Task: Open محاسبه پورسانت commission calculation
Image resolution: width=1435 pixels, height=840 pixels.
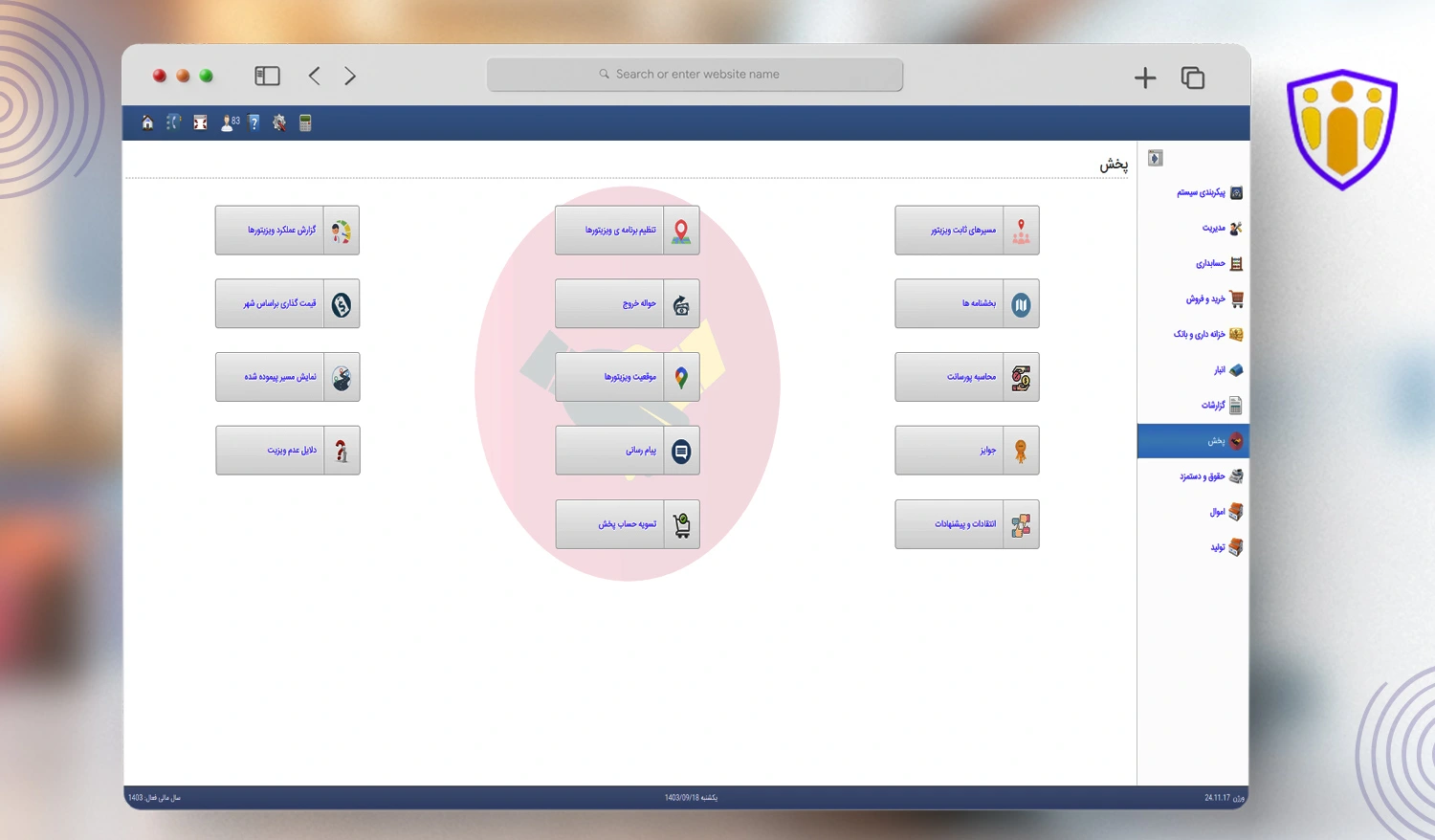Action: [967, 377]
